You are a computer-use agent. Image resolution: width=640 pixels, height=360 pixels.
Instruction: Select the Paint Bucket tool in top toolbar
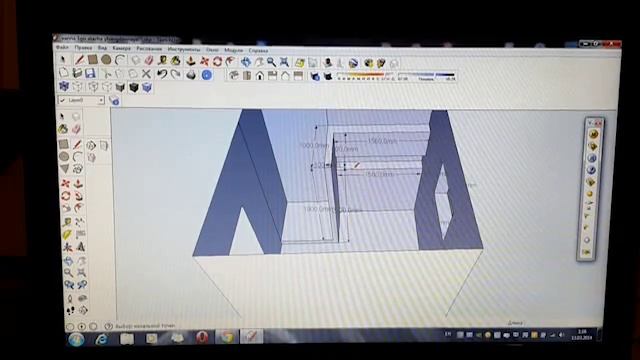176,61
